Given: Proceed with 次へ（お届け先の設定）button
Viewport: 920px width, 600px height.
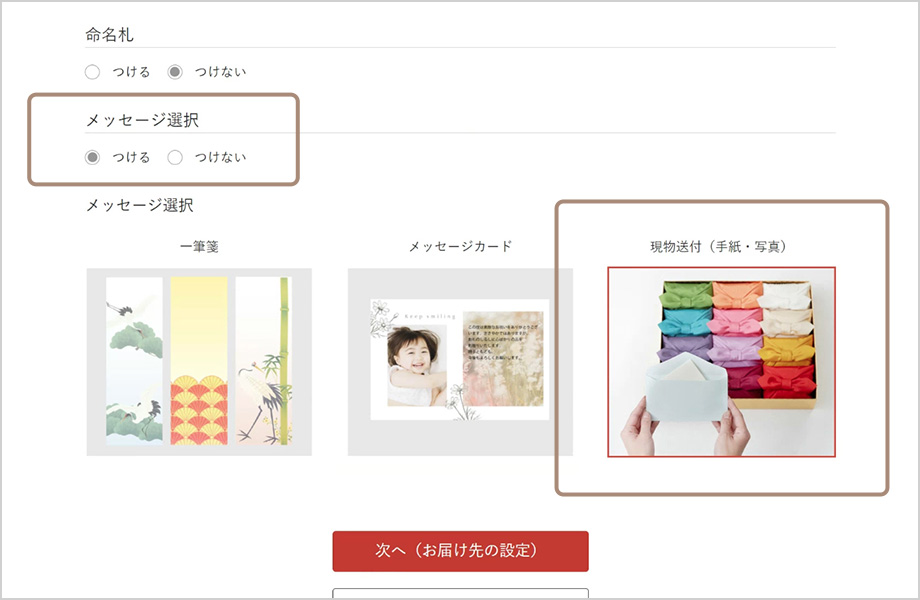Looking at the screenshot, I should pos(460,551).
